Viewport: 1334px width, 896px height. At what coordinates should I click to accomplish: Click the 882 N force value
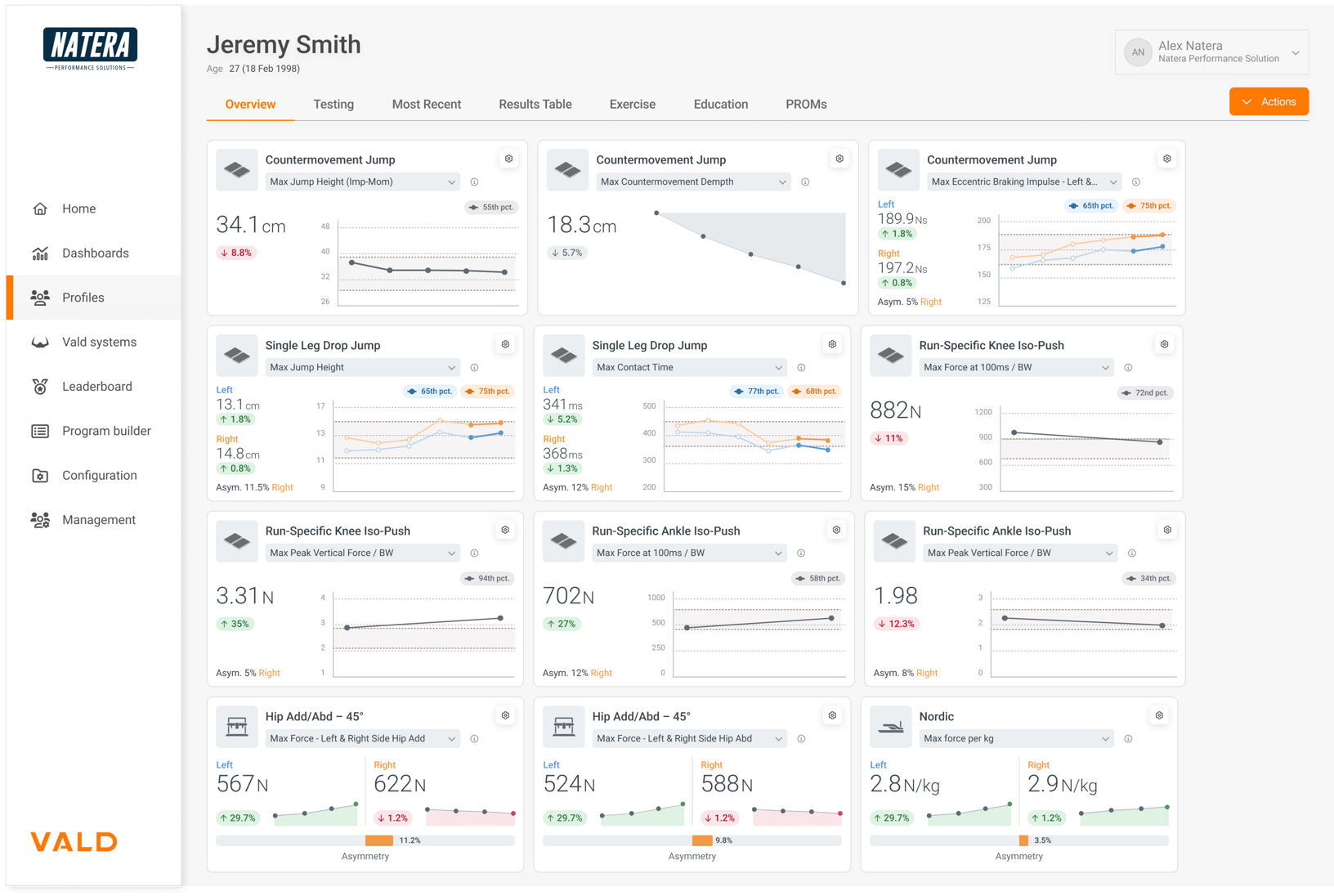point(896,410)
